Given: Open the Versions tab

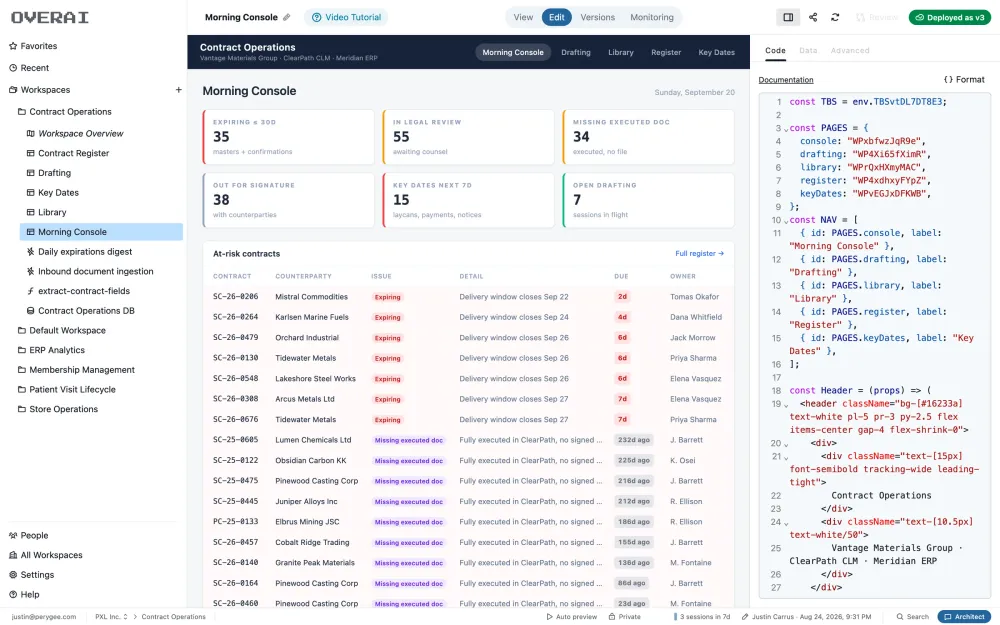Looking at the screenshot, I should pyautogui.click(x=597, y=17).
